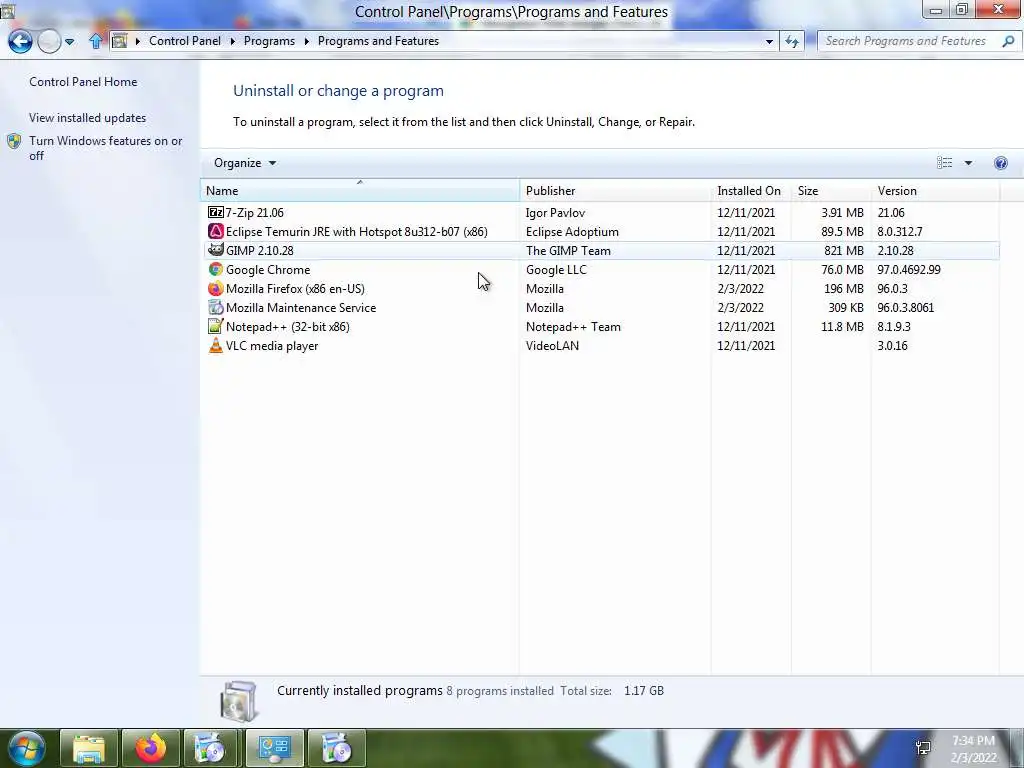Image resolution: width=1024 pixels, height=768 pixels.
Task: Click the Mozilla Firefox icon in list
Action: tap(216, 288)
